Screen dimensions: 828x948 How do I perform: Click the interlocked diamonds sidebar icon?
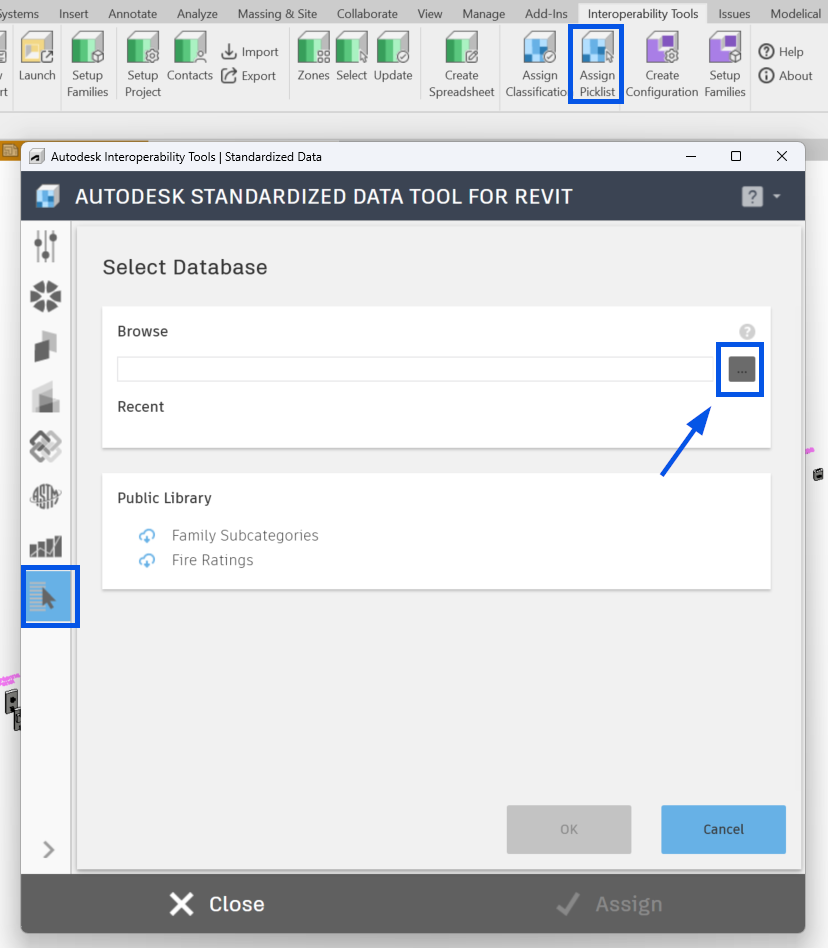pos(46,447)
